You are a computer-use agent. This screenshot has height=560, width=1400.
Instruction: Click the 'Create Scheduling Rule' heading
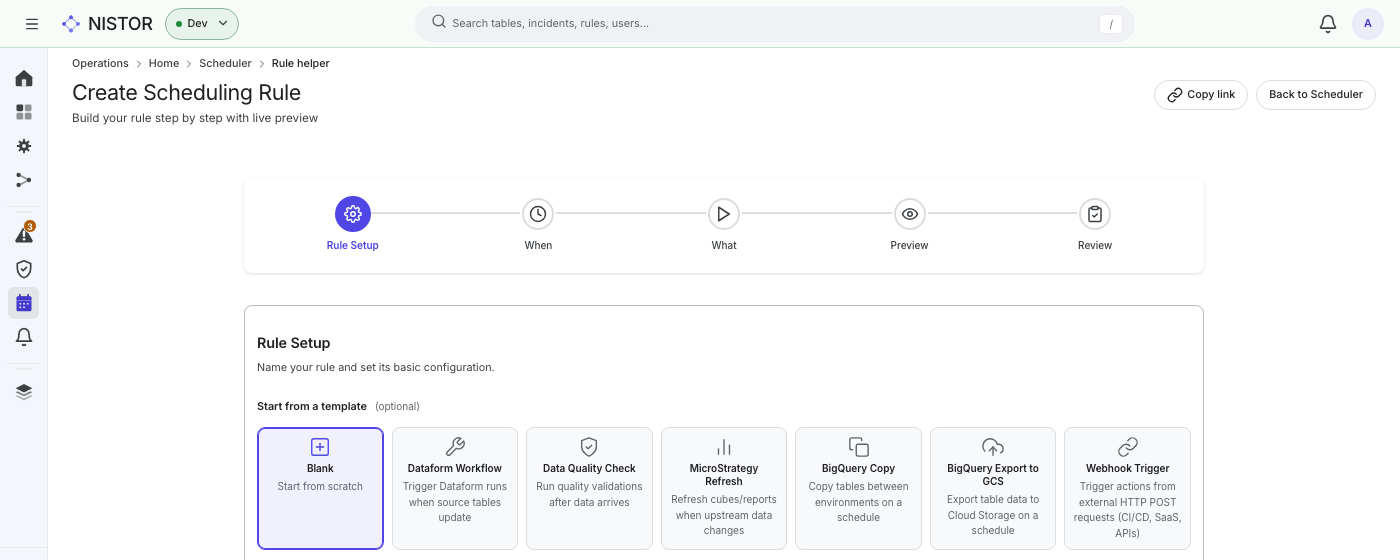point(186,93)
